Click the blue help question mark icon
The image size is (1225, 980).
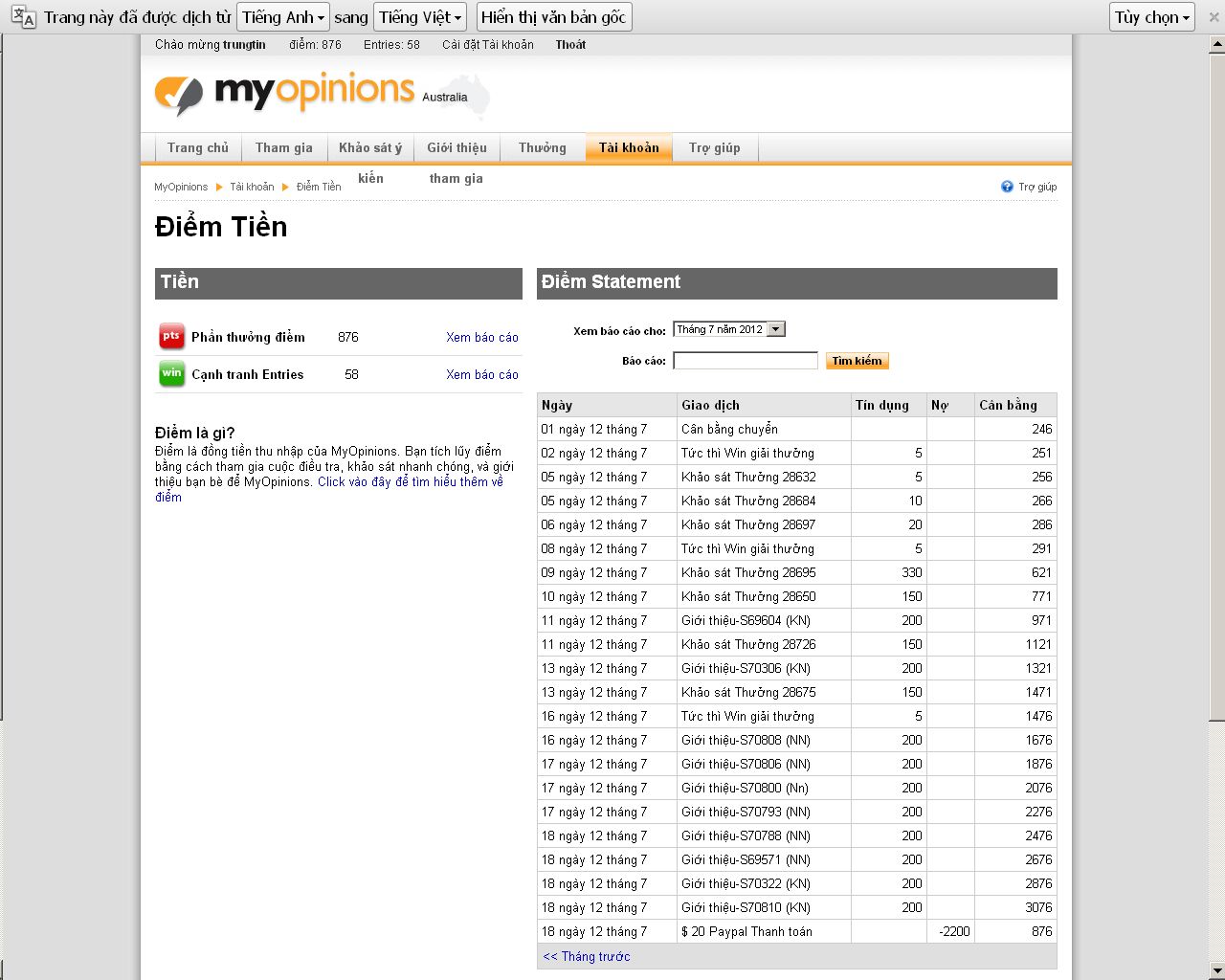[1007, 187]
